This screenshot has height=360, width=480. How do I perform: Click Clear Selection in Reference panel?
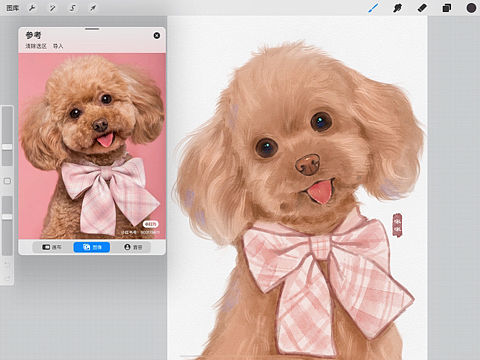(x=36, y=46)
